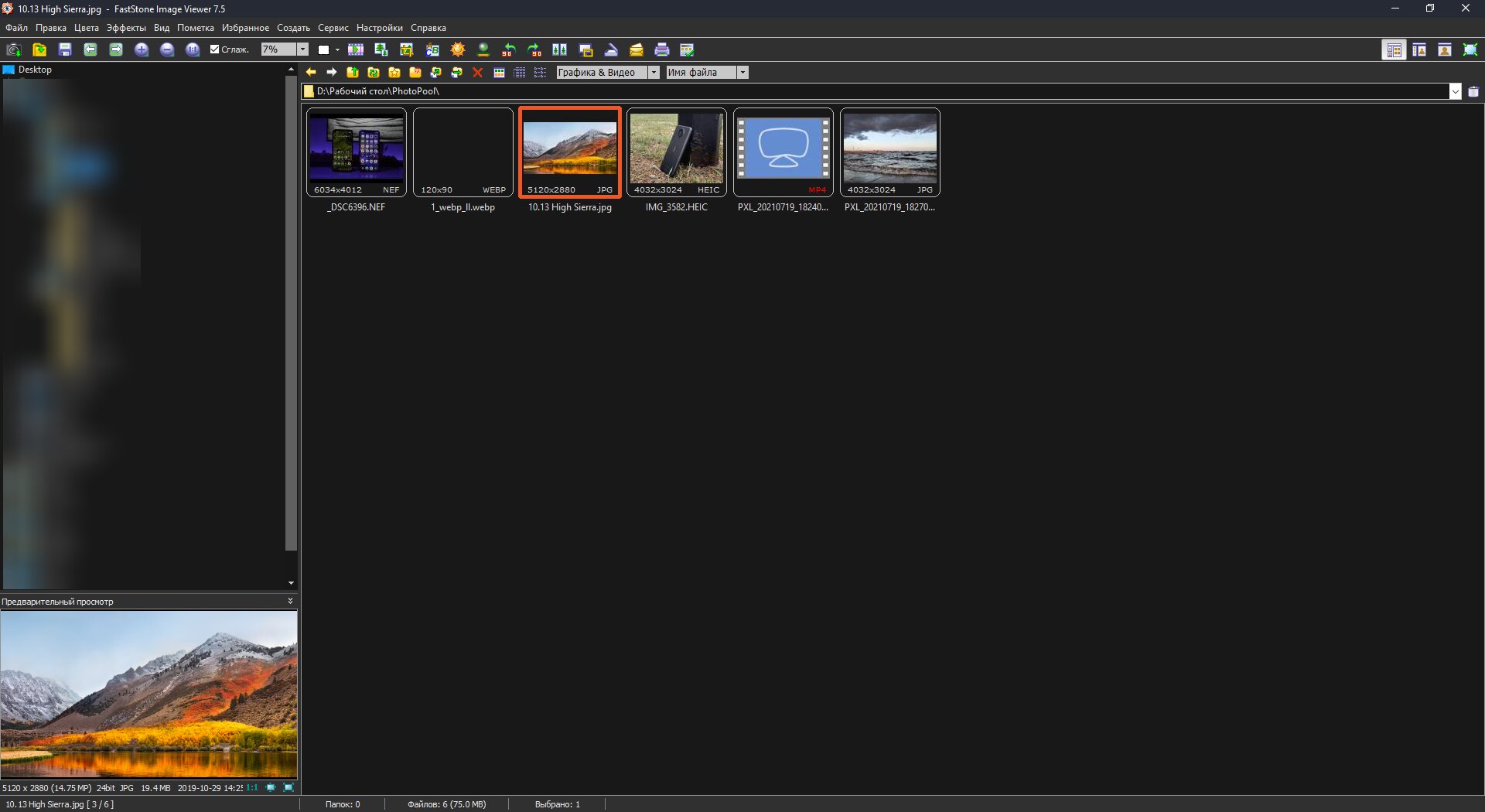The image size is (1485, 812).
Task: Open the Имя файла sort dropdown
Action: click(742, 72)
